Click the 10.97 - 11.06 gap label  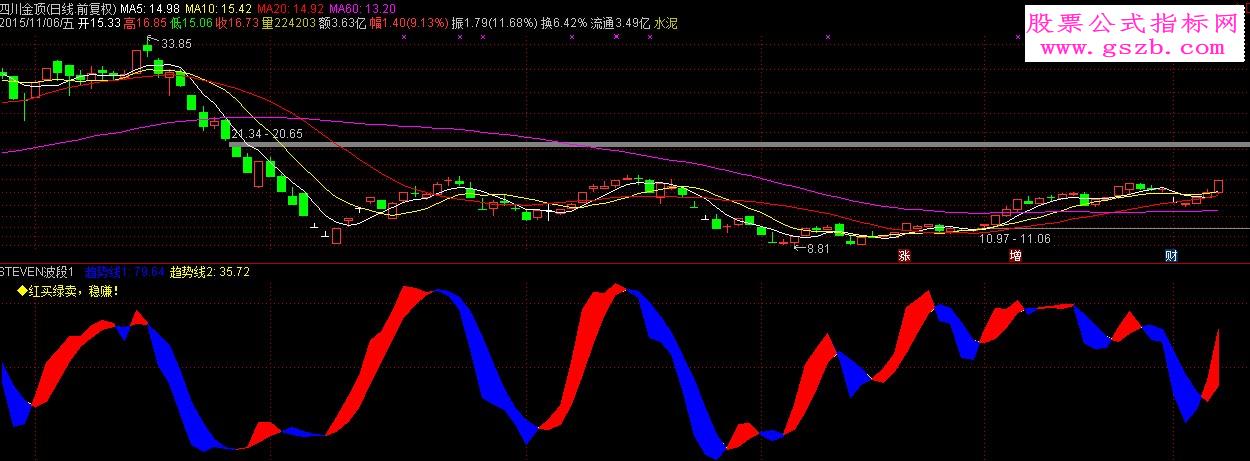click(1015, 239)
